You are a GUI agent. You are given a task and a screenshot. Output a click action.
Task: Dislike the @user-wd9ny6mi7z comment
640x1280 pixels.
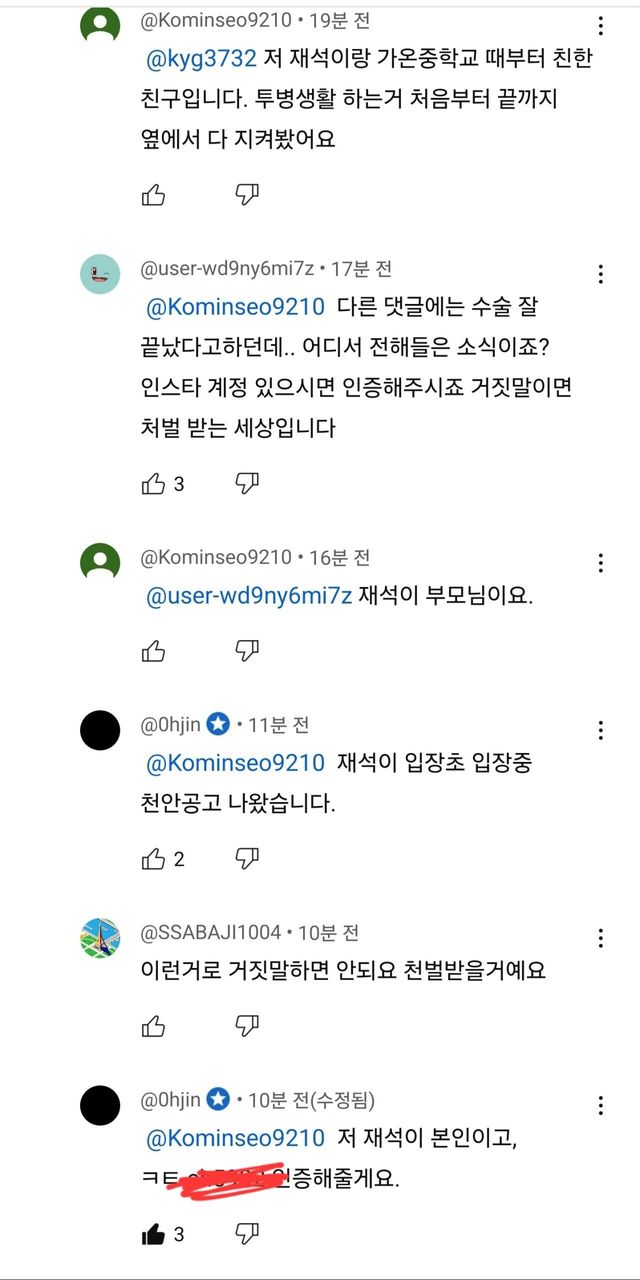coord(247,484)
